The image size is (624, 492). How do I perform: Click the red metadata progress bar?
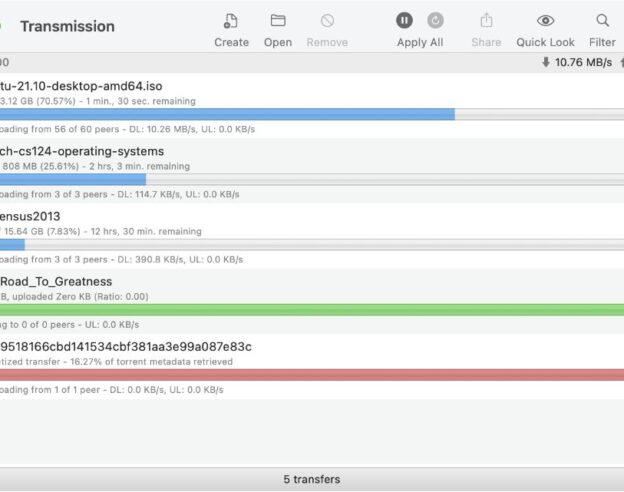pos(312,375)
